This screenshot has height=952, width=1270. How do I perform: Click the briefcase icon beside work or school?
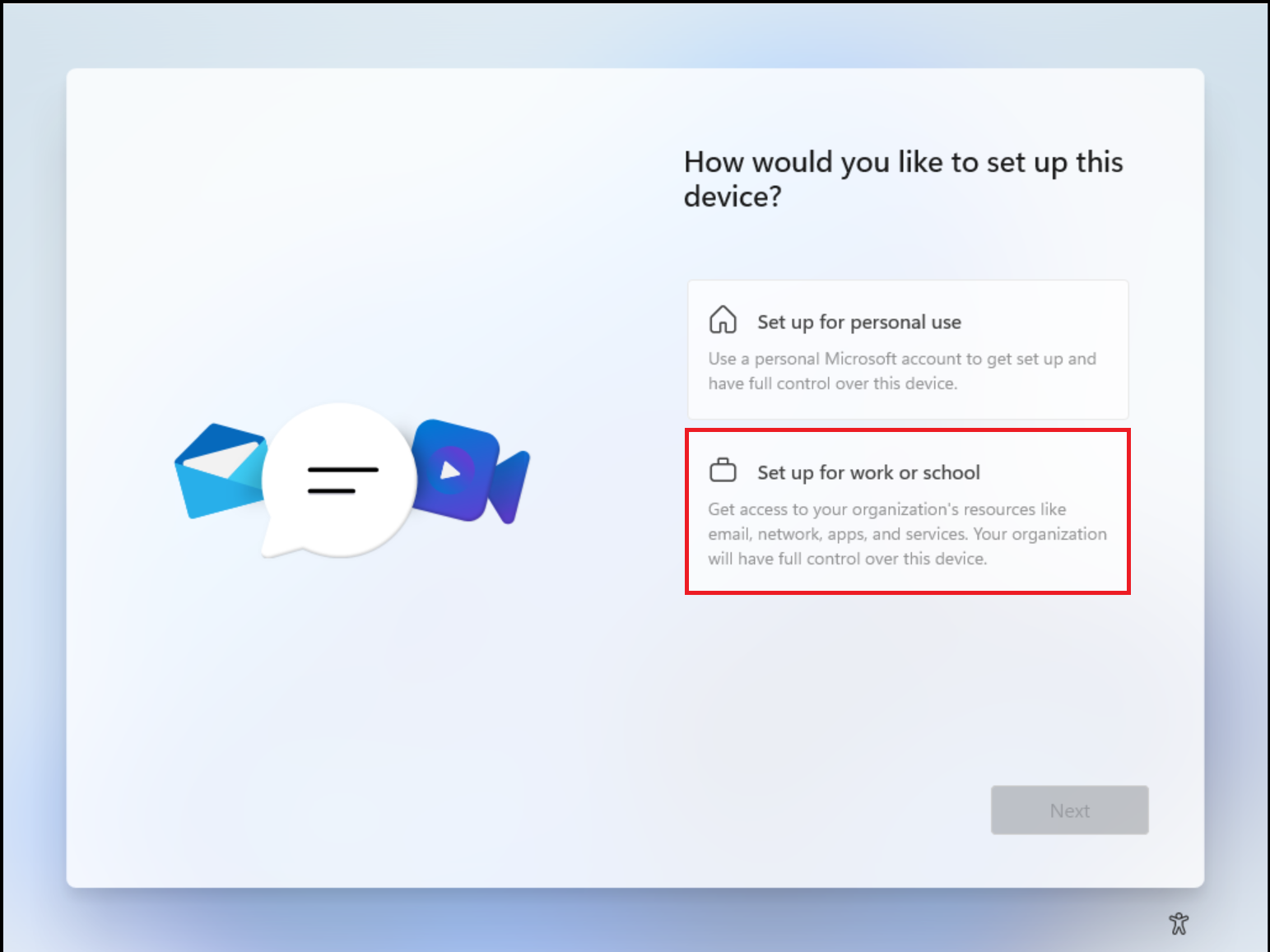(x=723, y=470)
